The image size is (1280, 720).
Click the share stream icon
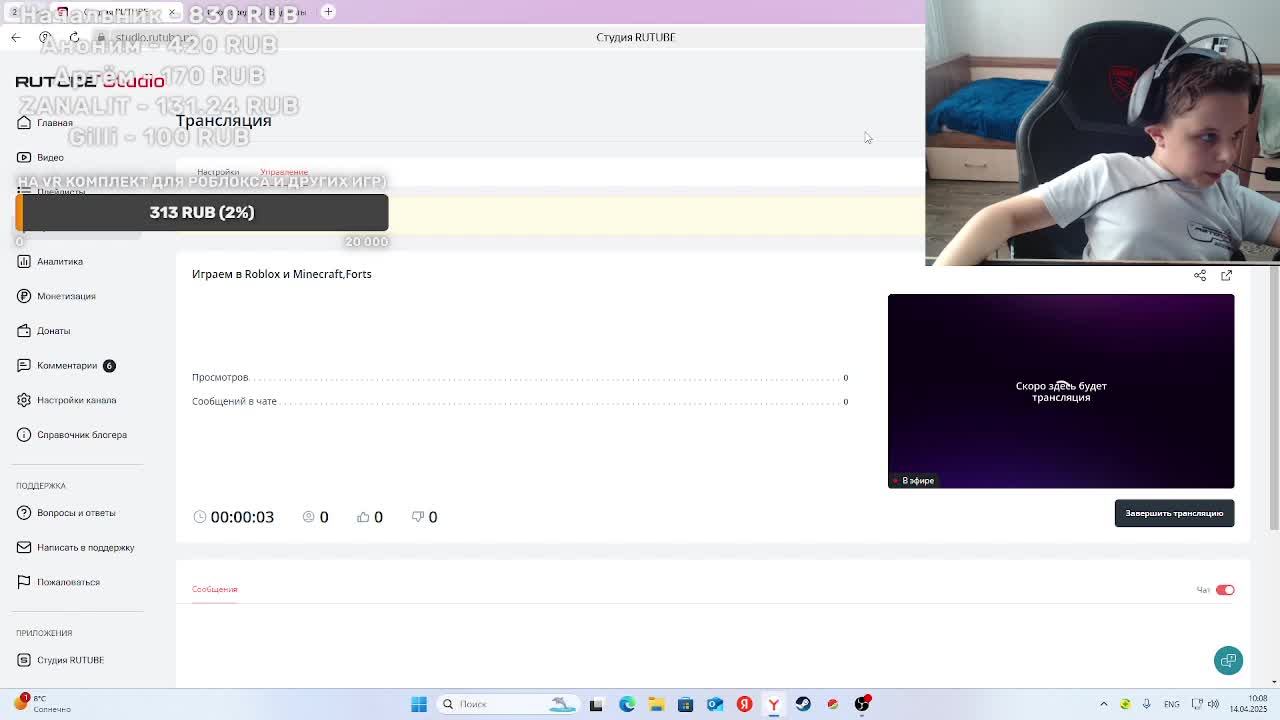pyautogui.click(x=1200, y=275)
